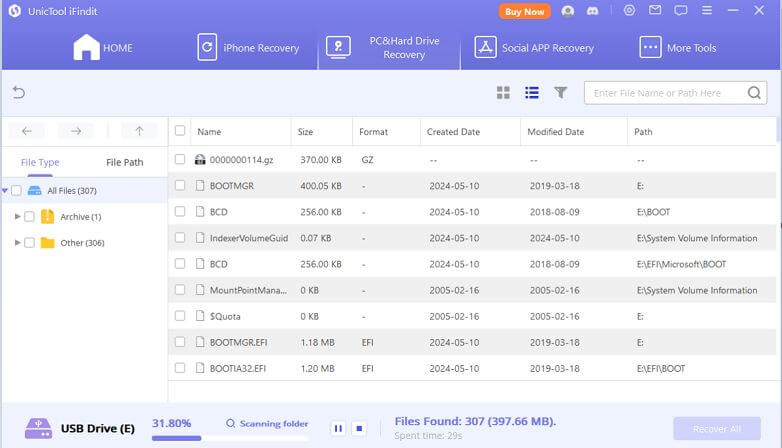Pause the scanning process

338,428
